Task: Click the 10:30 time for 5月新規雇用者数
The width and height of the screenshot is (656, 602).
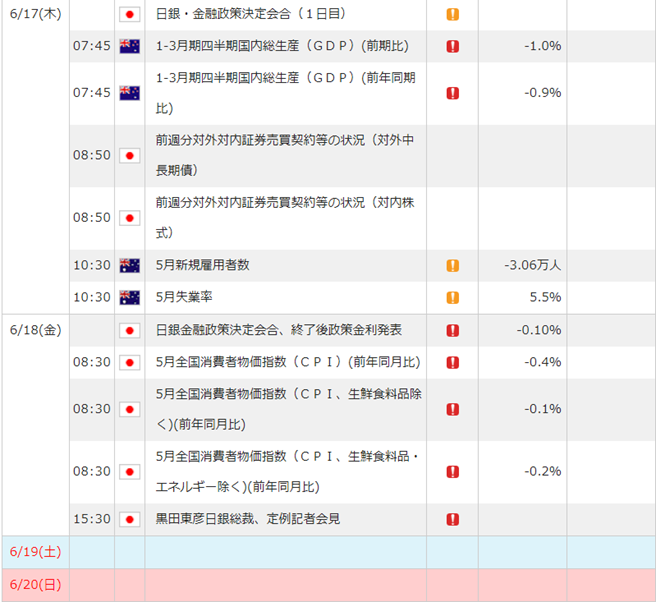Action: [x=92, y=266]
